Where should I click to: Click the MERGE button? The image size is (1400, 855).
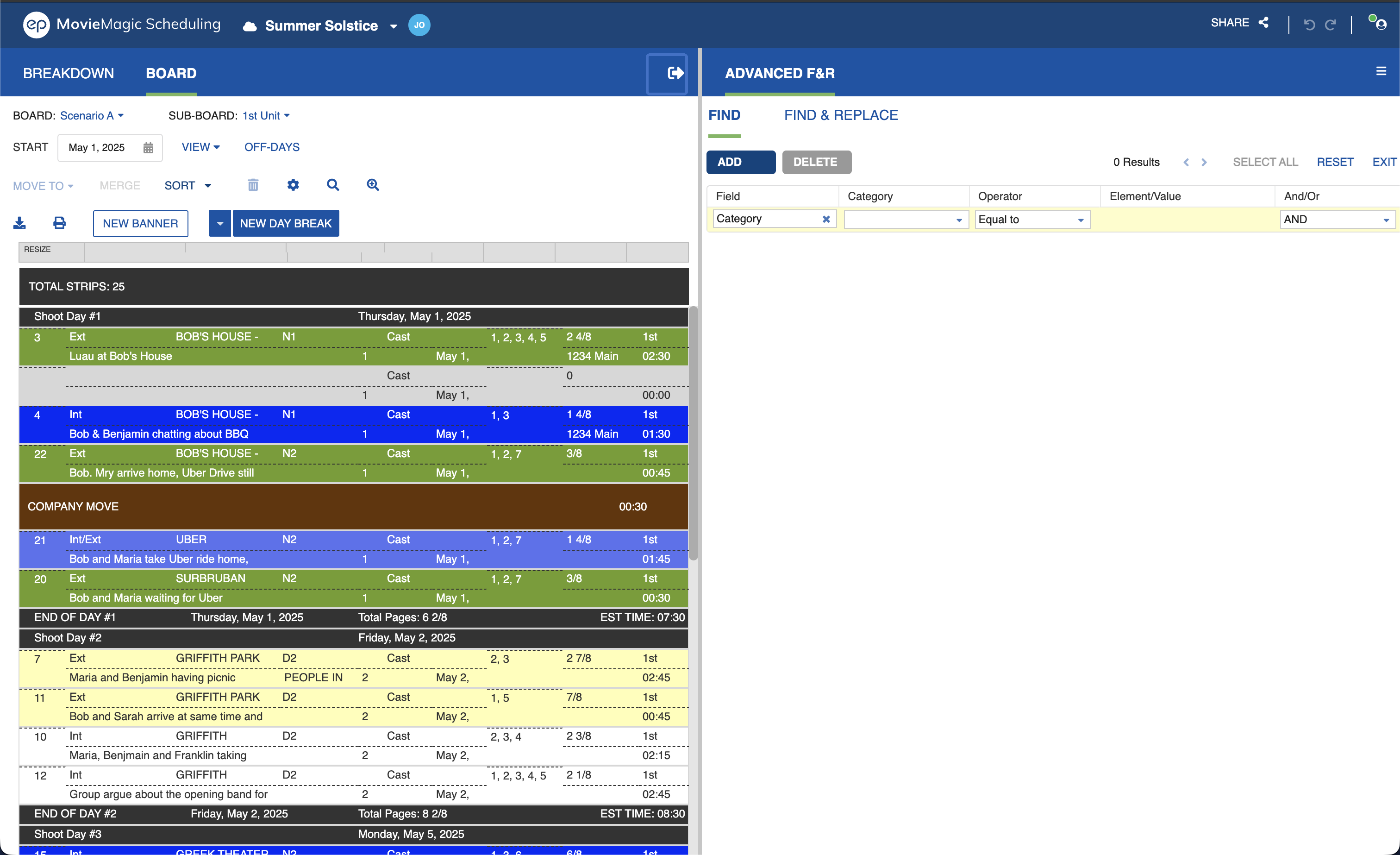point(119,186)
